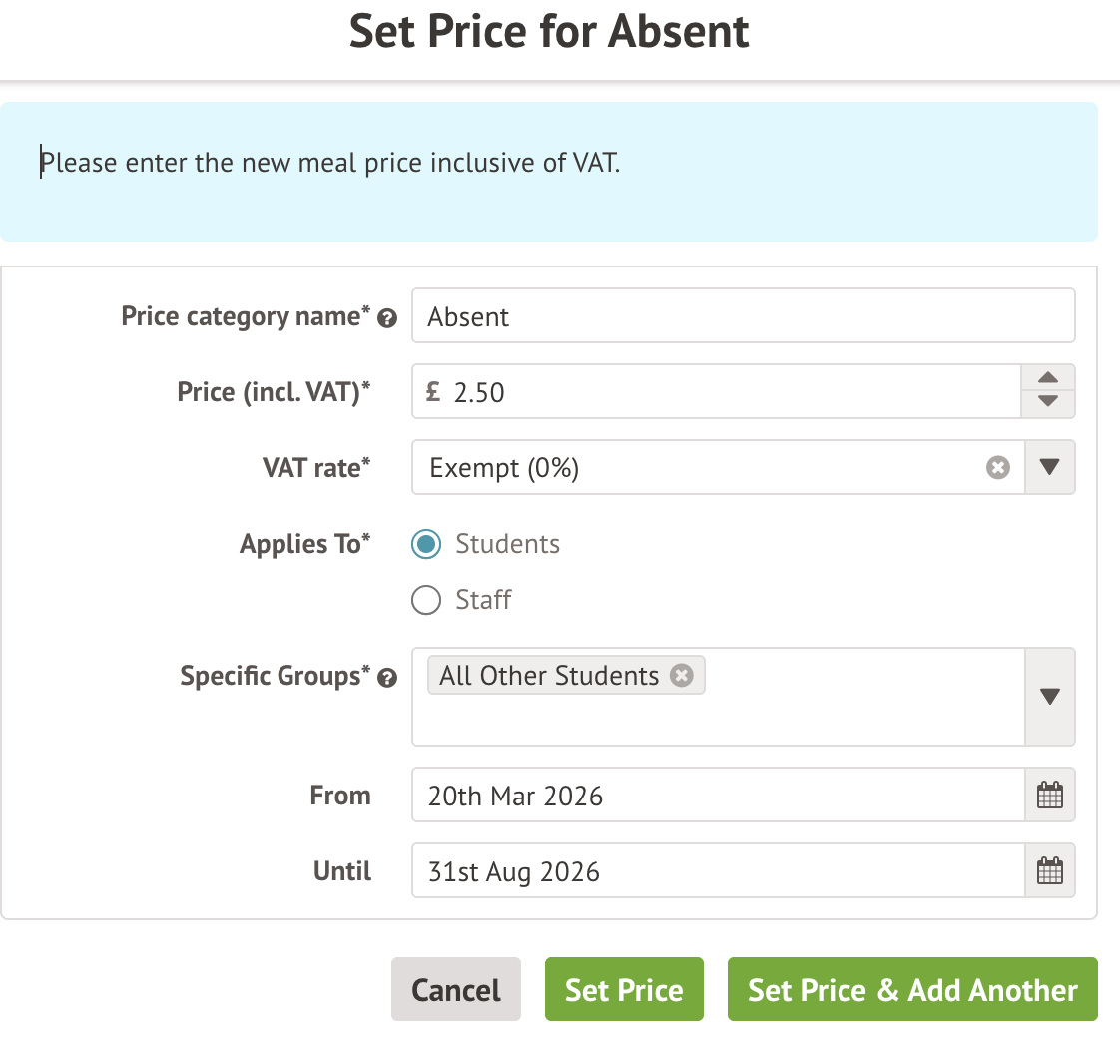This screenshot has height=1064, width=1120.
Task: Focus the Price category name field
Action: [743, 316]
